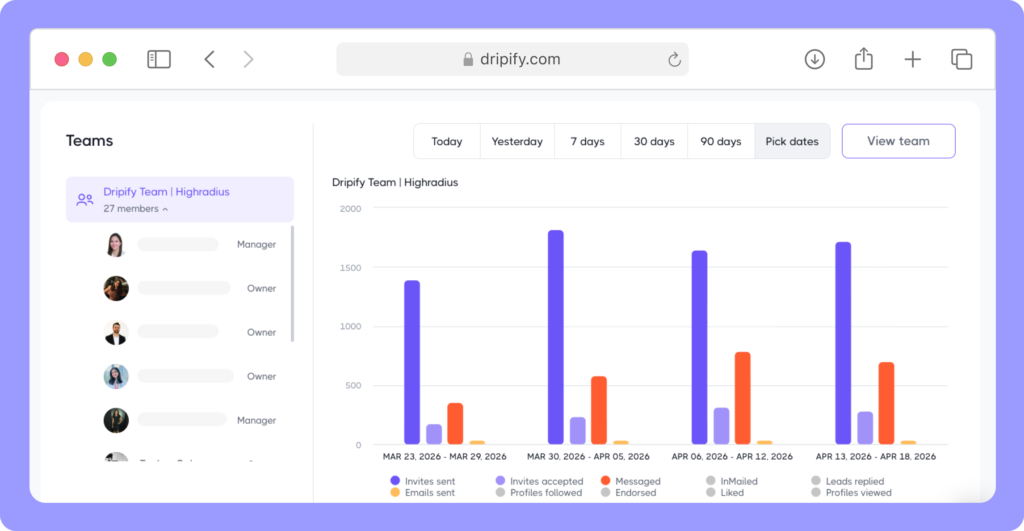This screenshot has height=531, width=1024.
Task: Select the 90 days filter
Action: (720, 141)
